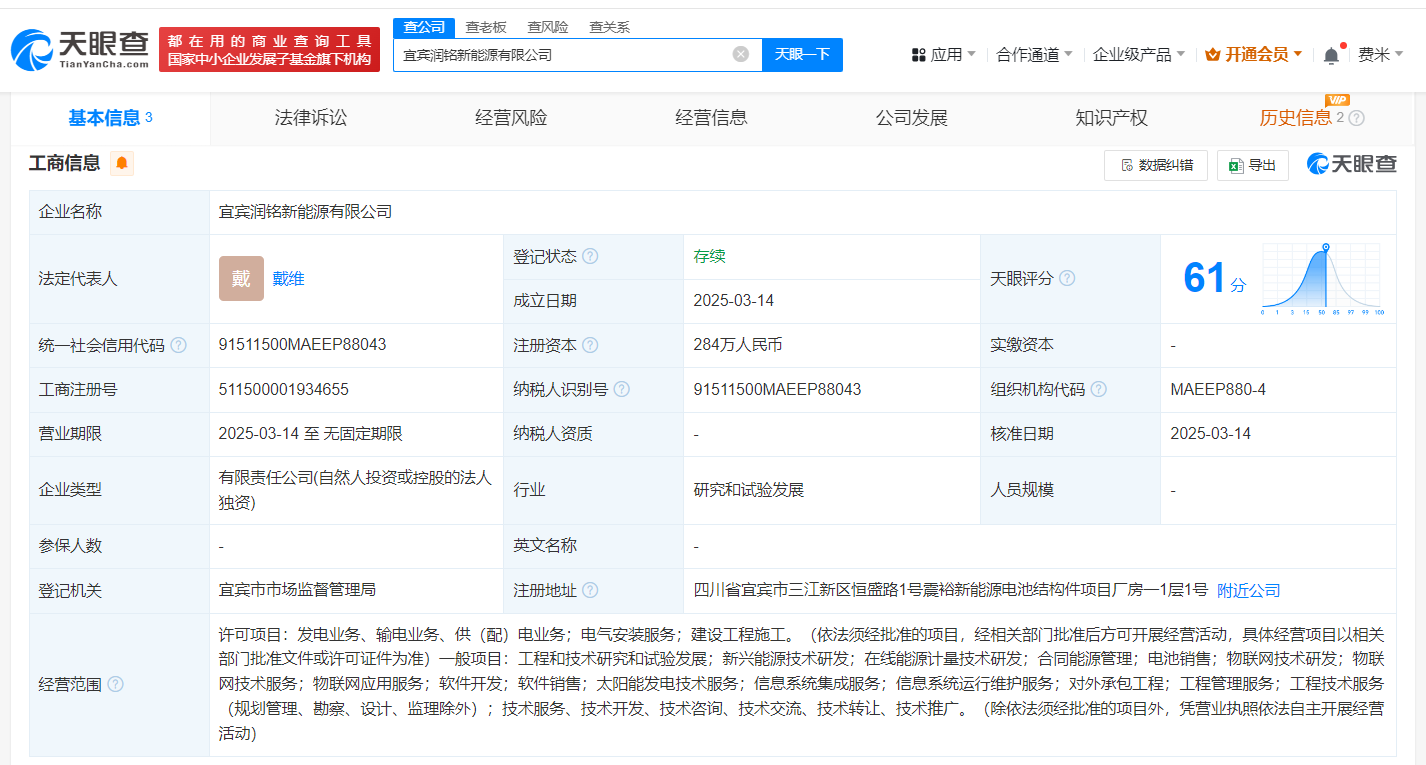Switch to the 查公司 search tab
This screenshot has height=765, width=1426.
coord(424,27)
